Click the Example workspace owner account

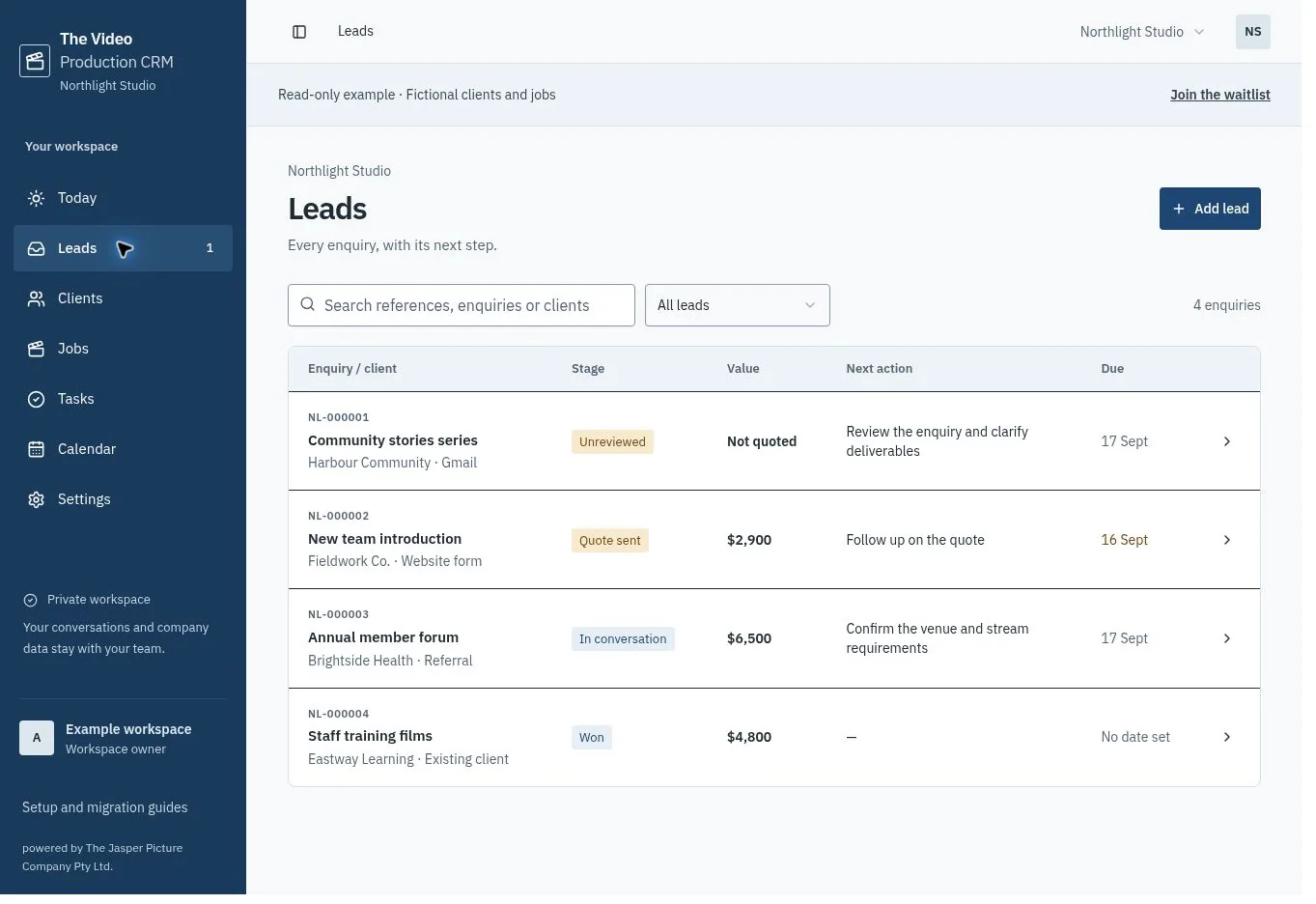pos(123,738)
